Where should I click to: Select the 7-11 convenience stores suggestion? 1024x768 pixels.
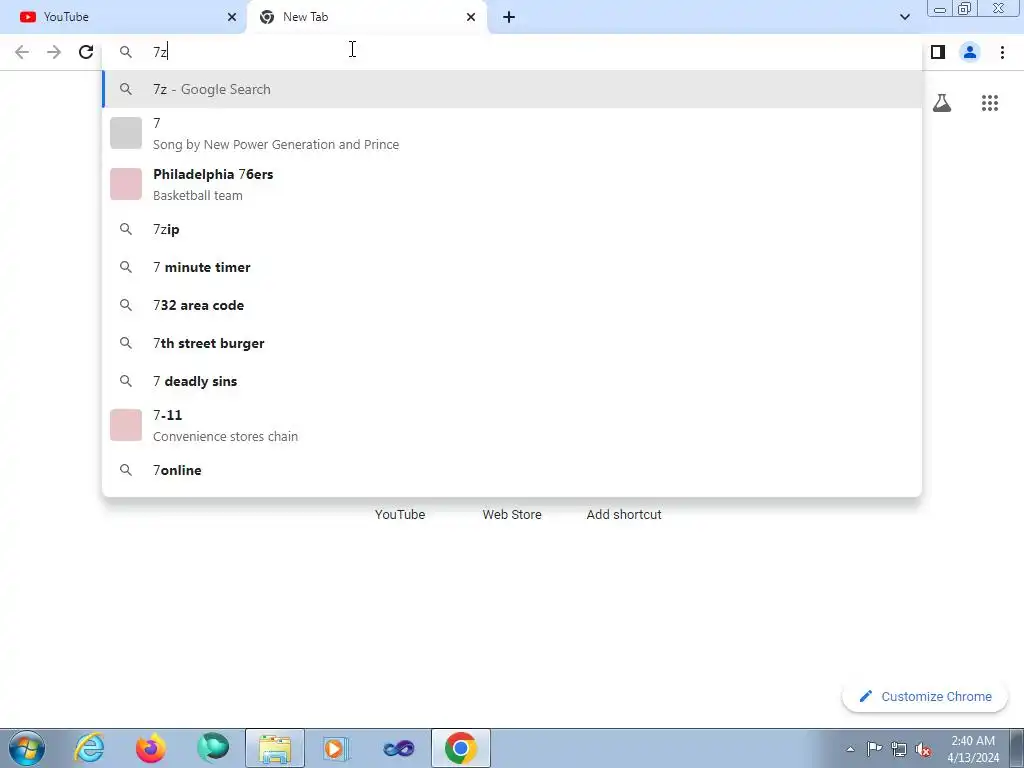[x=512, y=425]
